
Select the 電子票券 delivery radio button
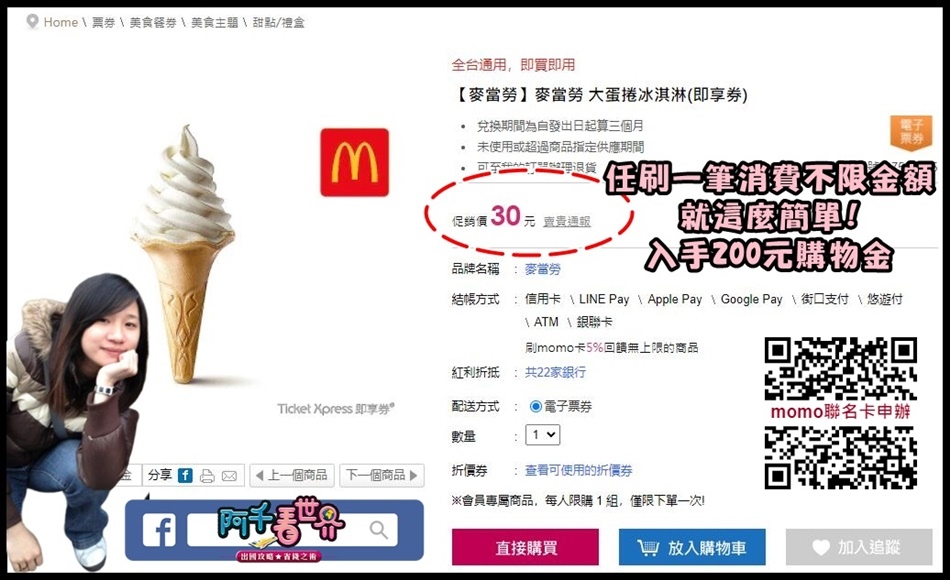pos(536,406)
